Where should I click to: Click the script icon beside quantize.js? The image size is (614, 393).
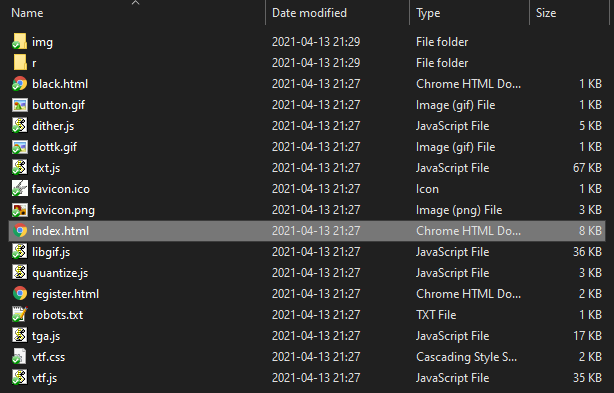click(x=20, y=273)
